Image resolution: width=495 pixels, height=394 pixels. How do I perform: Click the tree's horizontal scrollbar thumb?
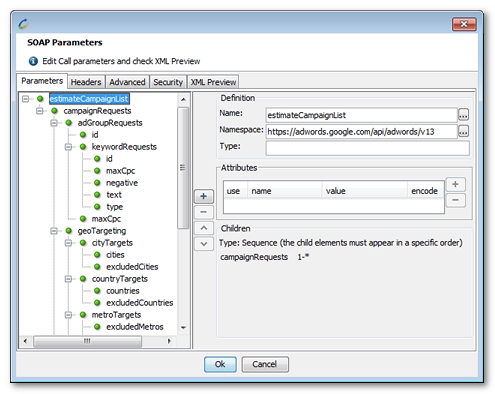click(x=87, y=341)
